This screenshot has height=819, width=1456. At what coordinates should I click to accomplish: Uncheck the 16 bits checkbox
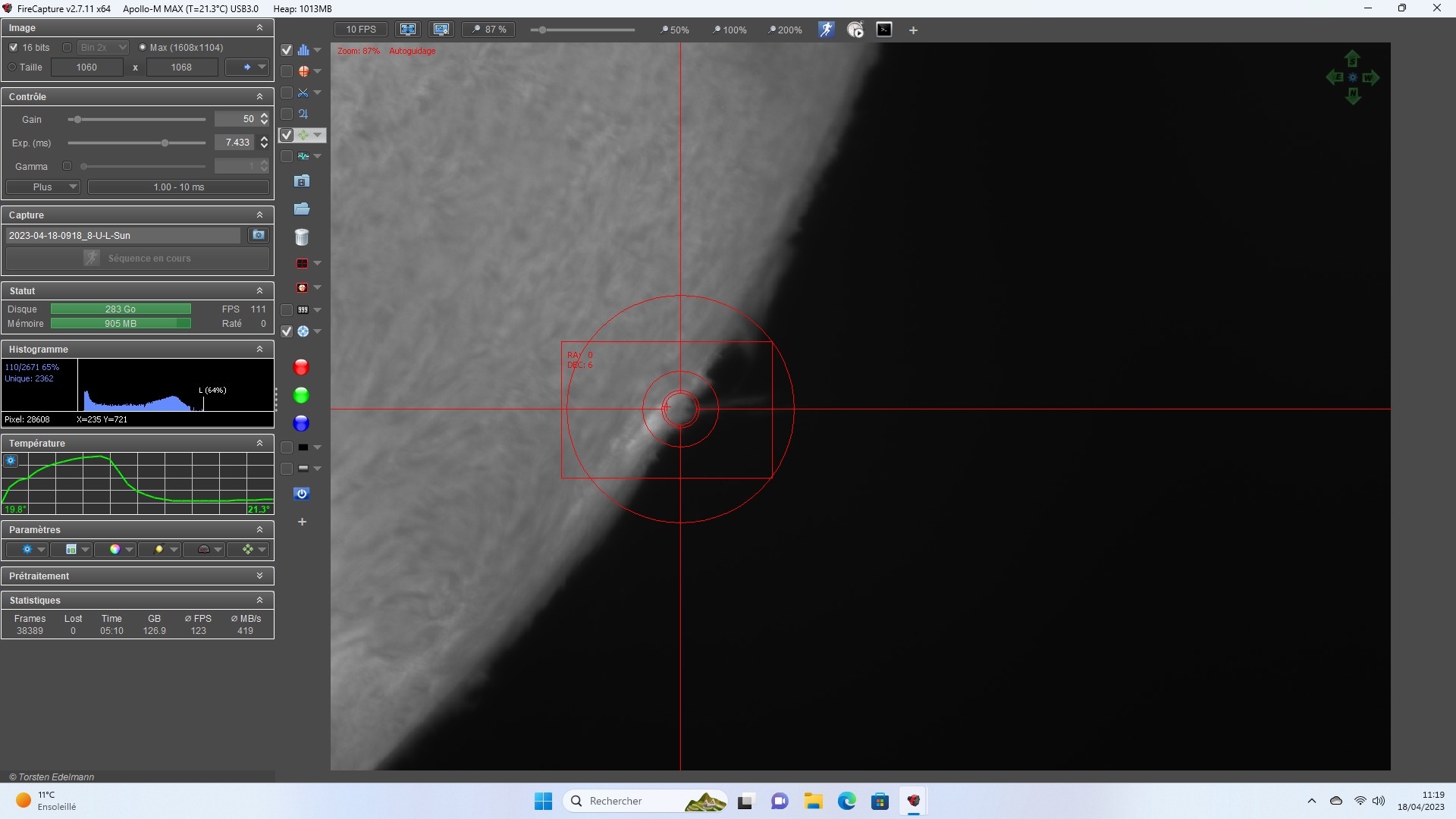[14, 48]
